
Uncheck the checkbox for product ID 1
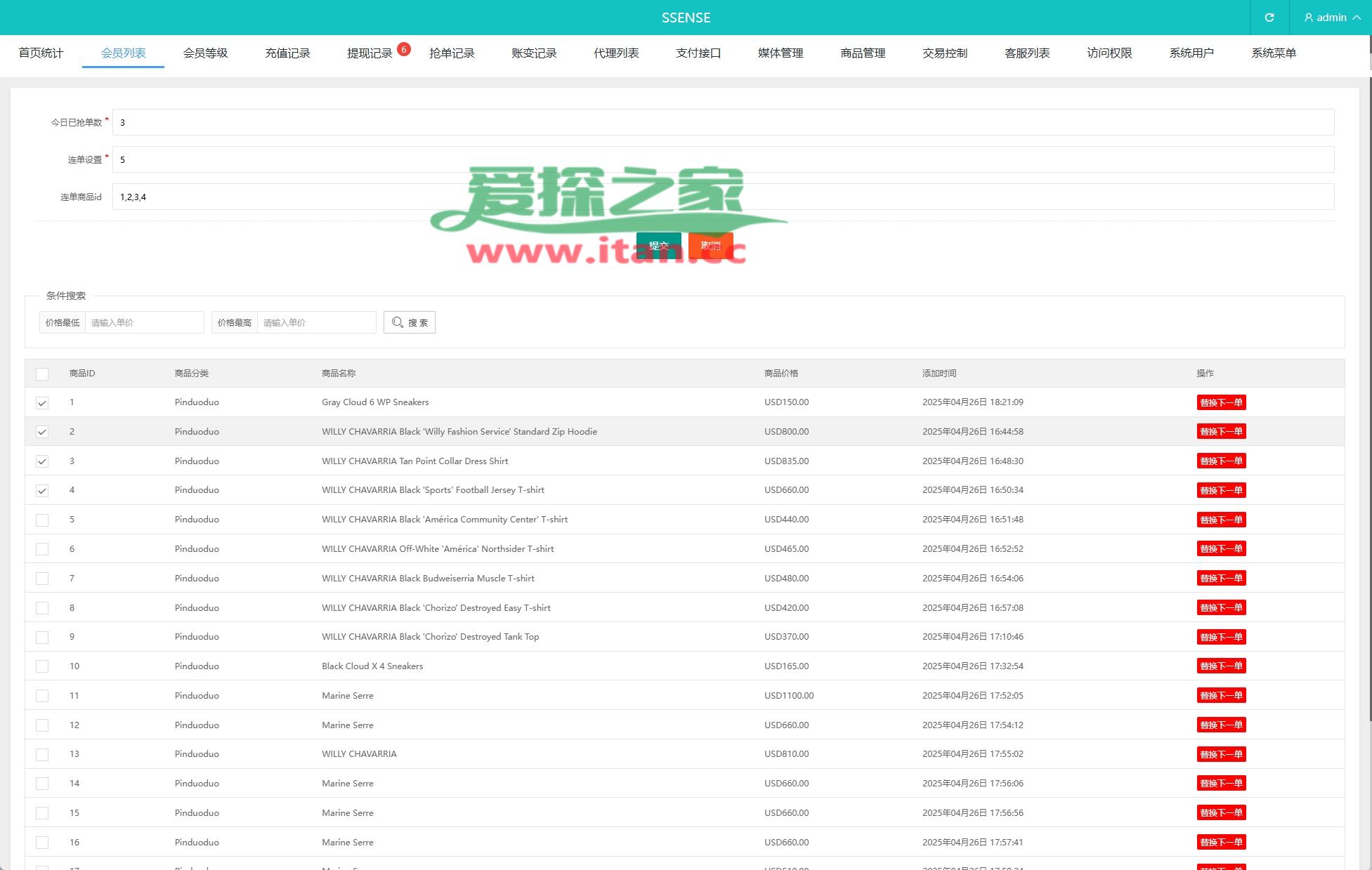(x=42, y=403)
